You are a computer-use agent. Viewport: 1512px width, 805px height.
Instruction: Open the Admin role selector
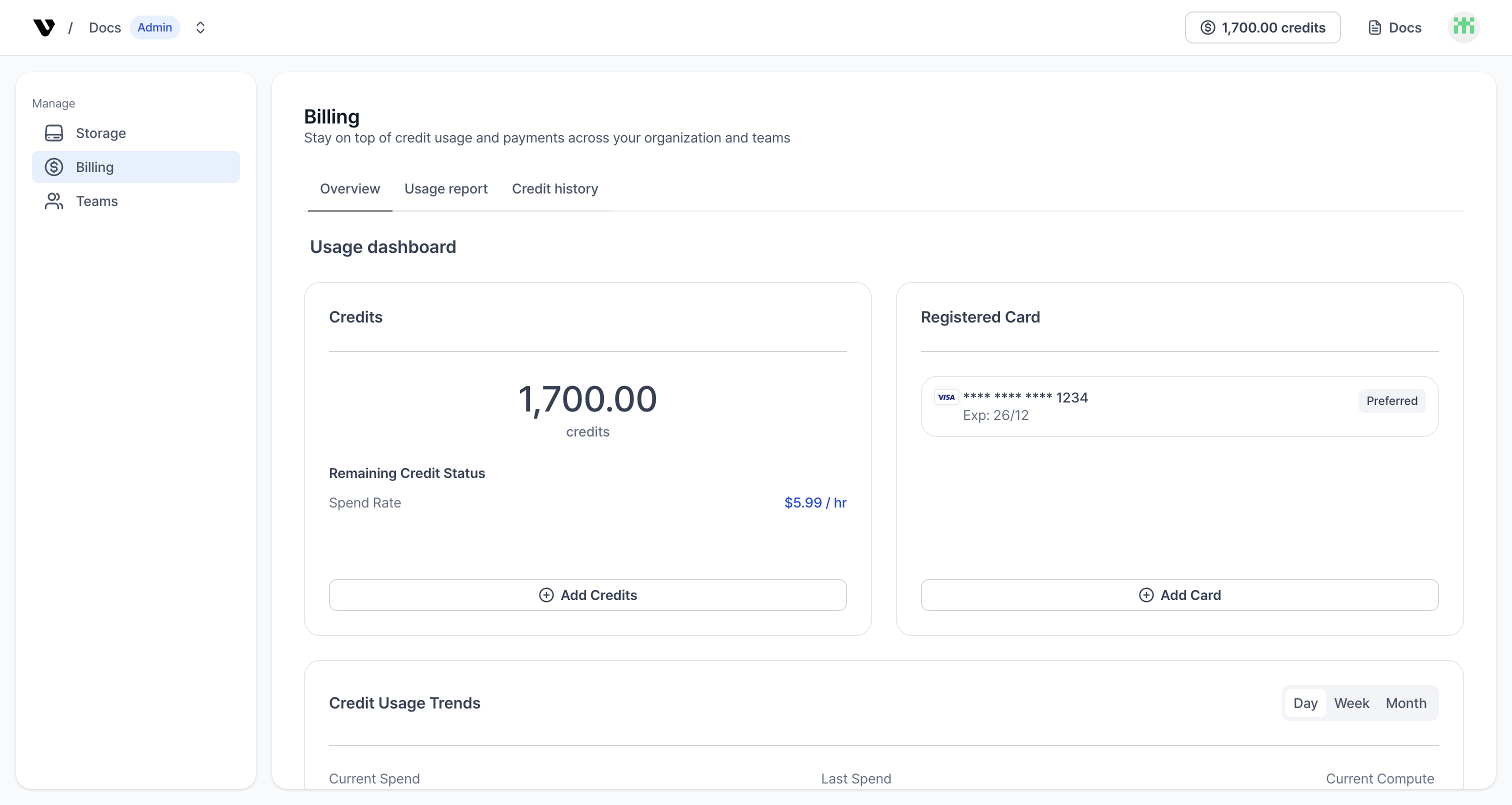click(154, 27)
